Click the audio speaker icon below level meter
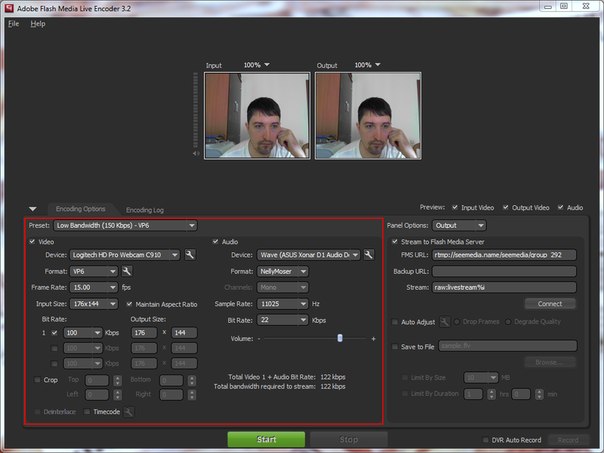 (196, 154)
